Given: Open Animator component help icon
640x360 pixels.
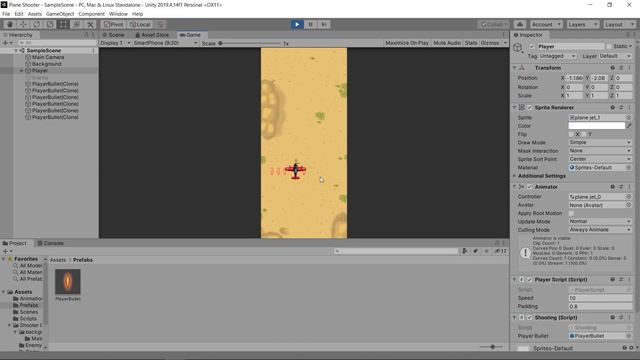Looking at the screenshot, I should tap(612, 187).
